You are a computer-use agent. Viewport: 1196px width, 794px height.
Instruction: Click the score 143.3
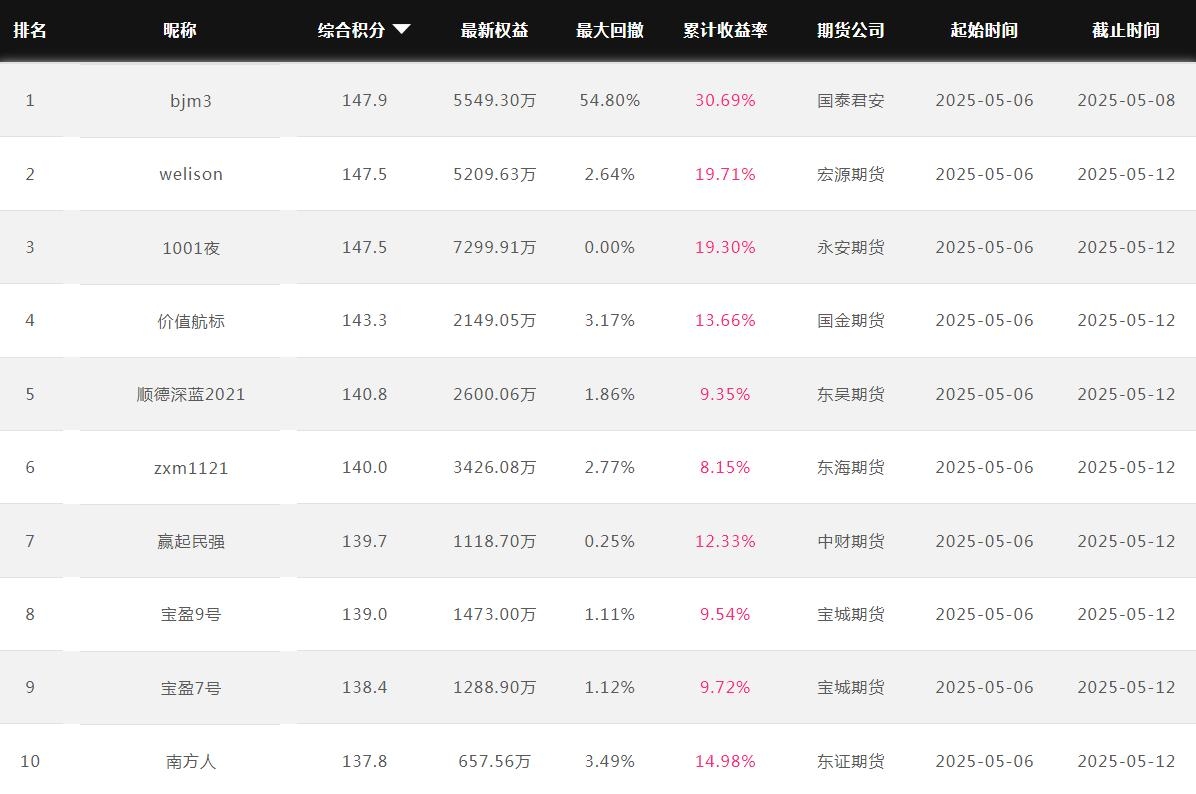click(x=365, y=320)
